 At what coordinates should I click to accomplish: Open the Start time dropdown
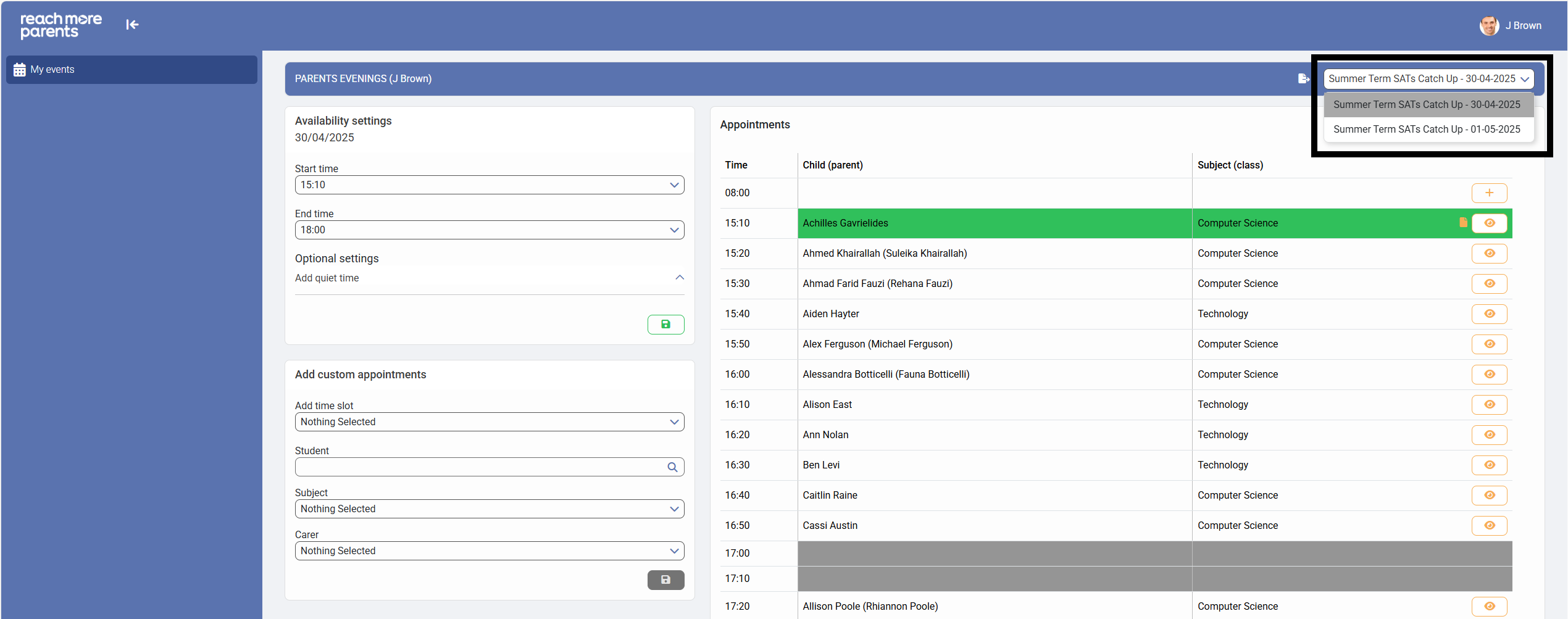coord(489,185)
